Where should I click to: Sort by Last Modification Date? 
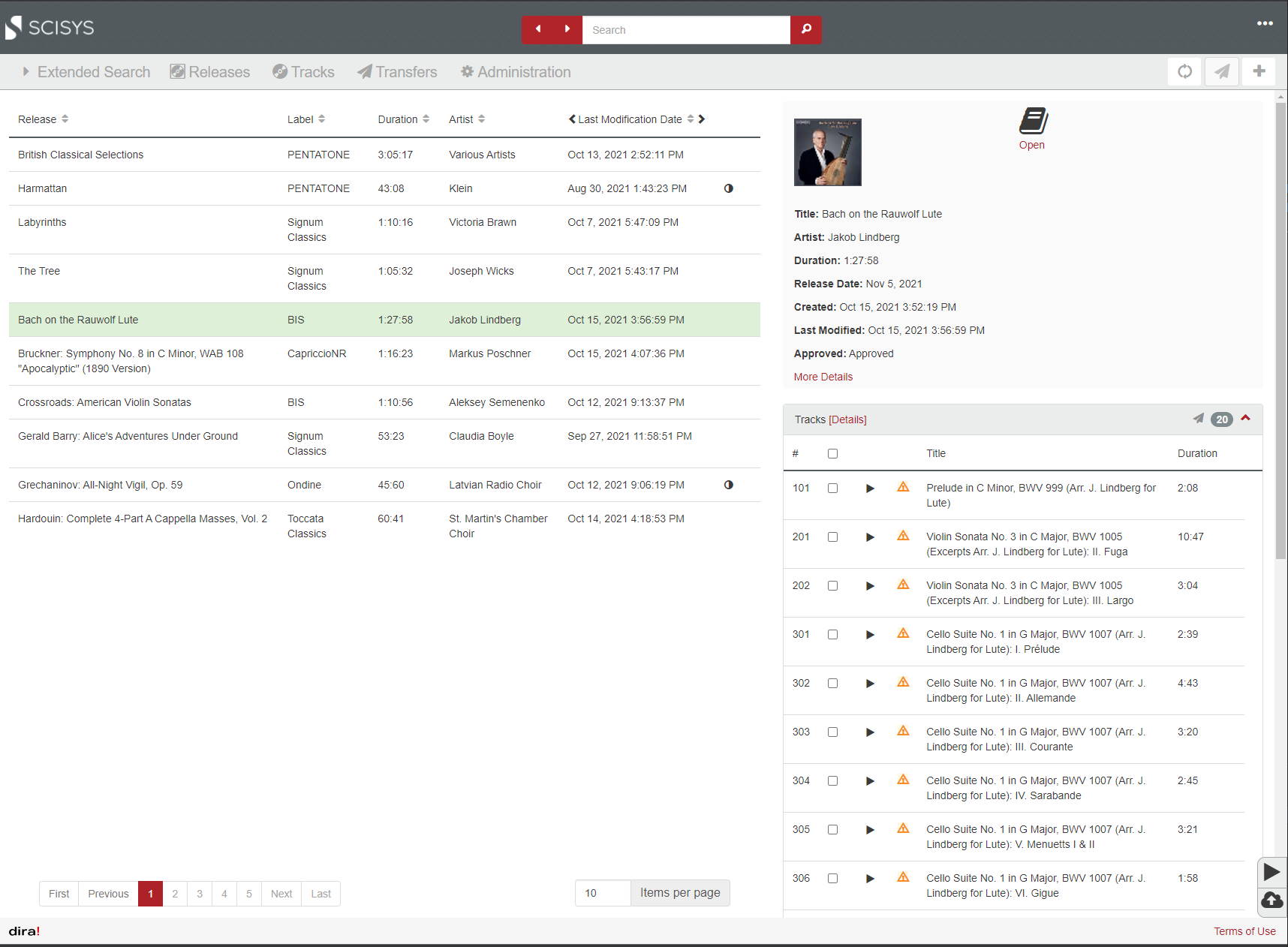coord(636,119)
